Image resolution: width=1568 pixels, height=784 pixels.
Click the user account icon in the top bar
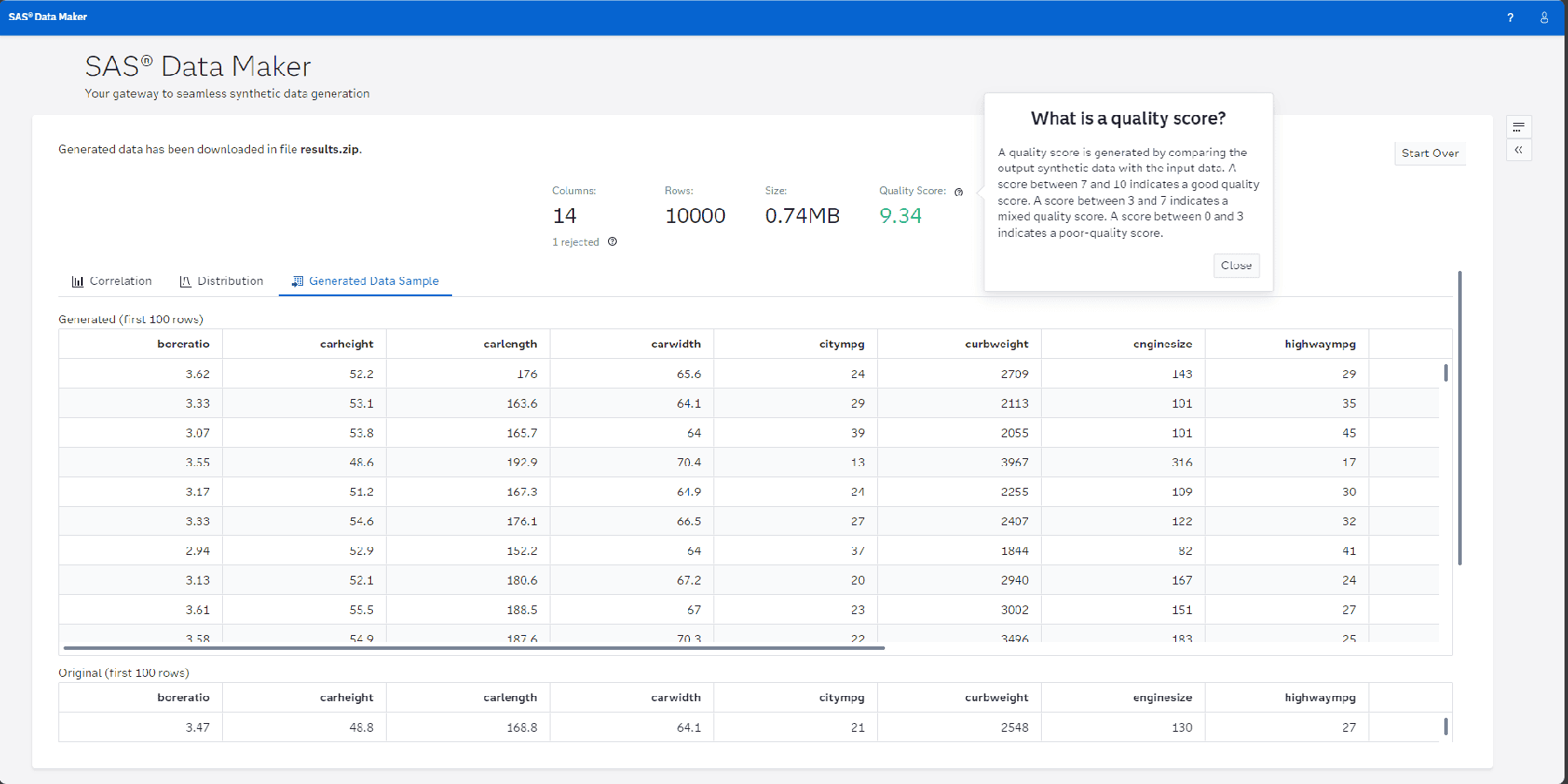click(x=1543, y=17)
